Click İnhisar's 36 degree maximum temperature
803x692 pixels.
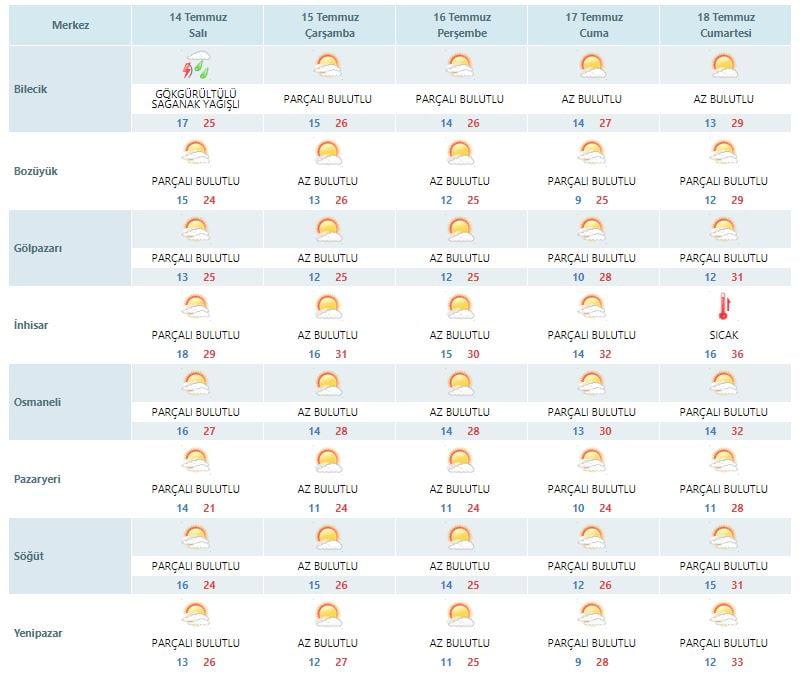click(737, 354)
